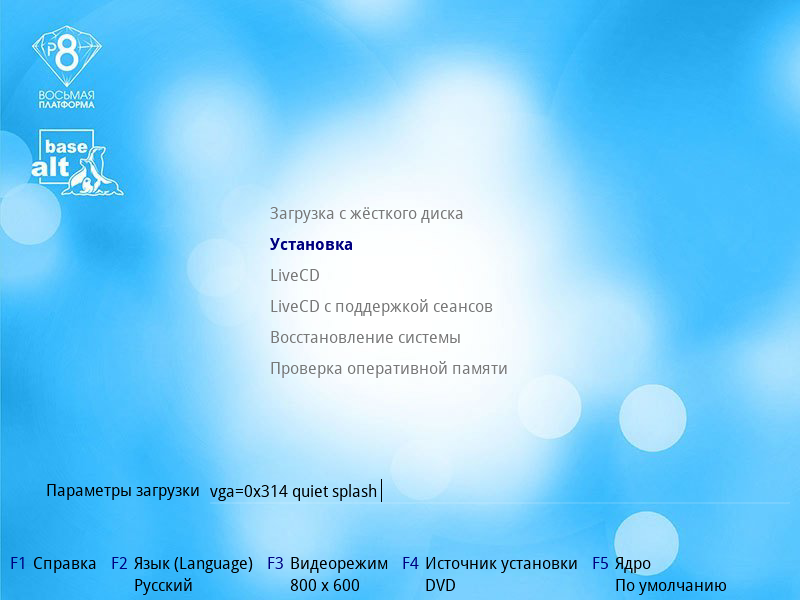
Task: Choose "Проверка оперативной памяти" entry
Action: (389, 368)
